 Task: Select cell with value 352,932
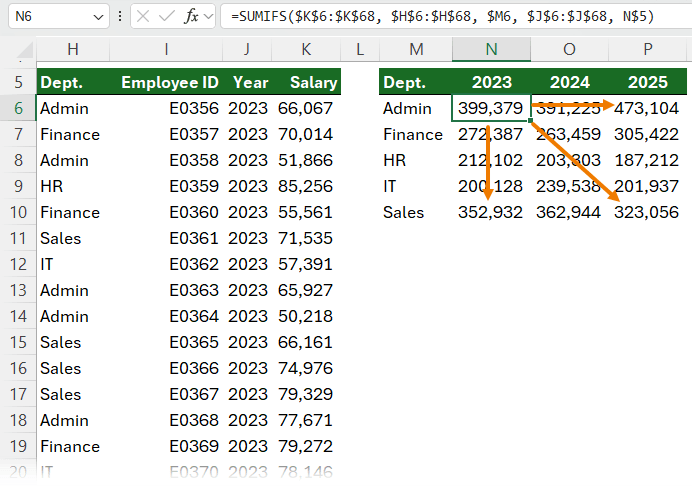pos(491,212)
